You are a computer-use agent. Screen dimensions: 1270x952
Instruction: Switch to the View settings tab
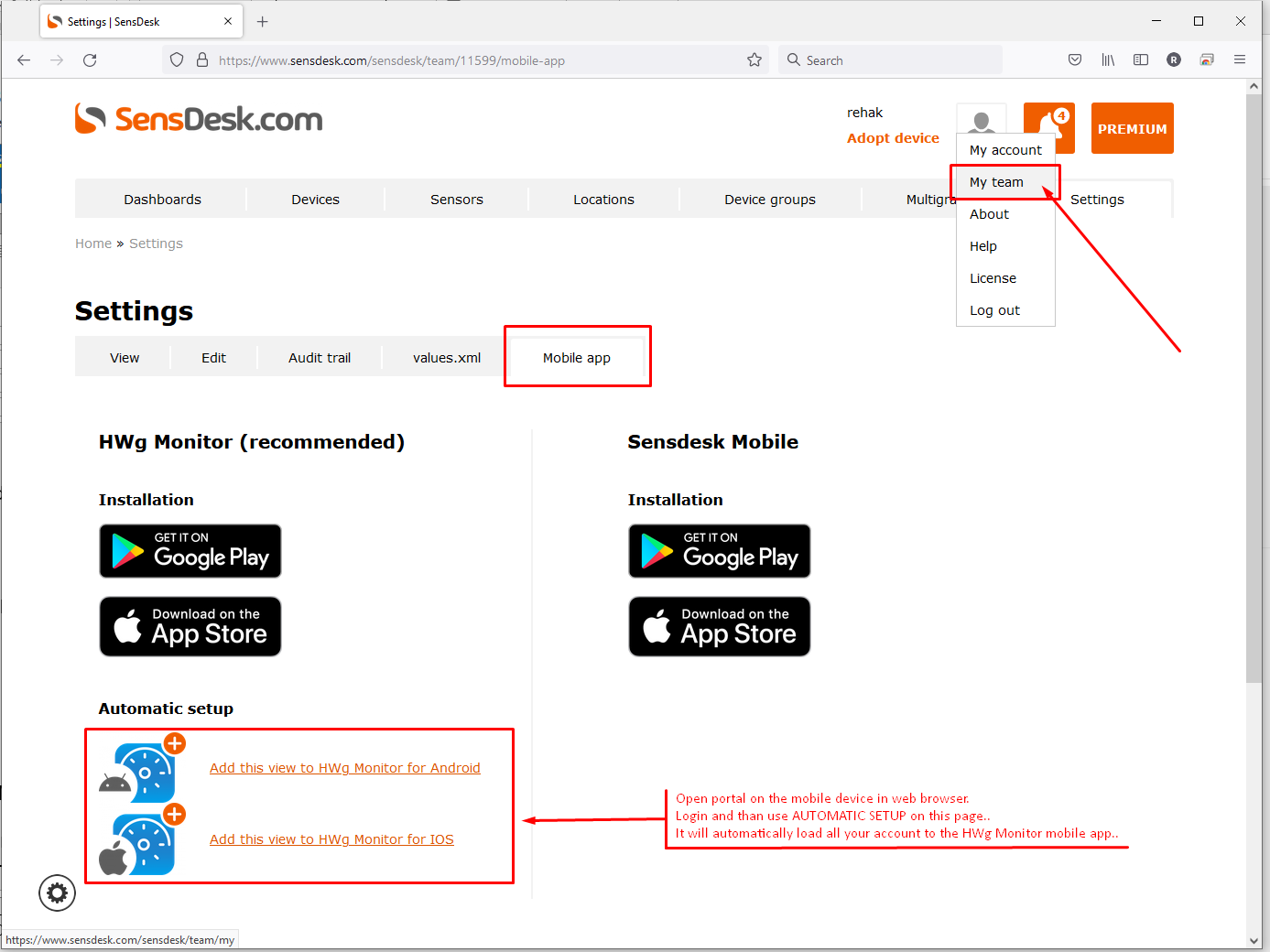click(125, 358)
